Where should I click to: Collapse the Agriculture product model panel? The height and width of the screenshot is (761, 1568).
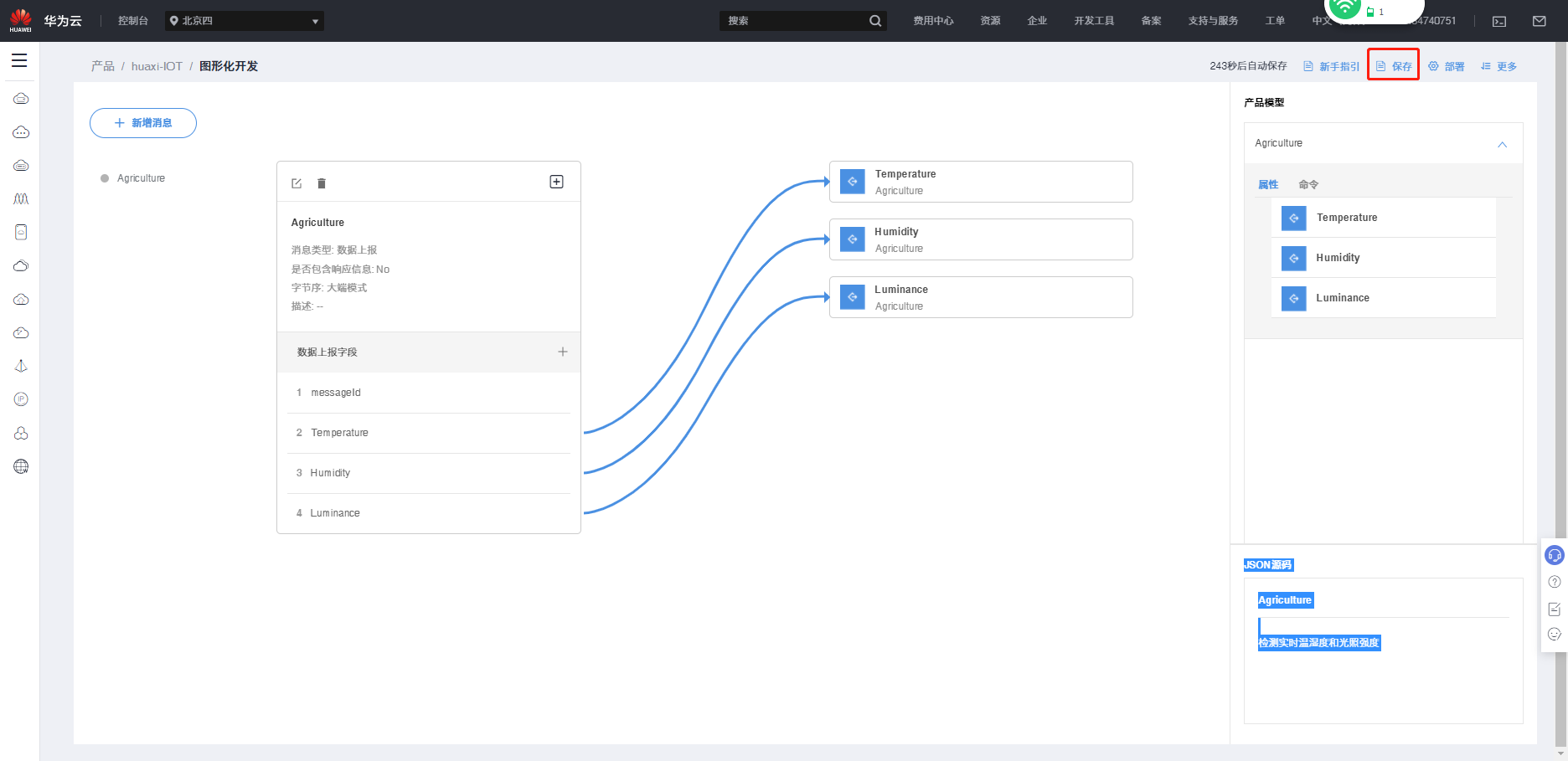coord(1502,144)
